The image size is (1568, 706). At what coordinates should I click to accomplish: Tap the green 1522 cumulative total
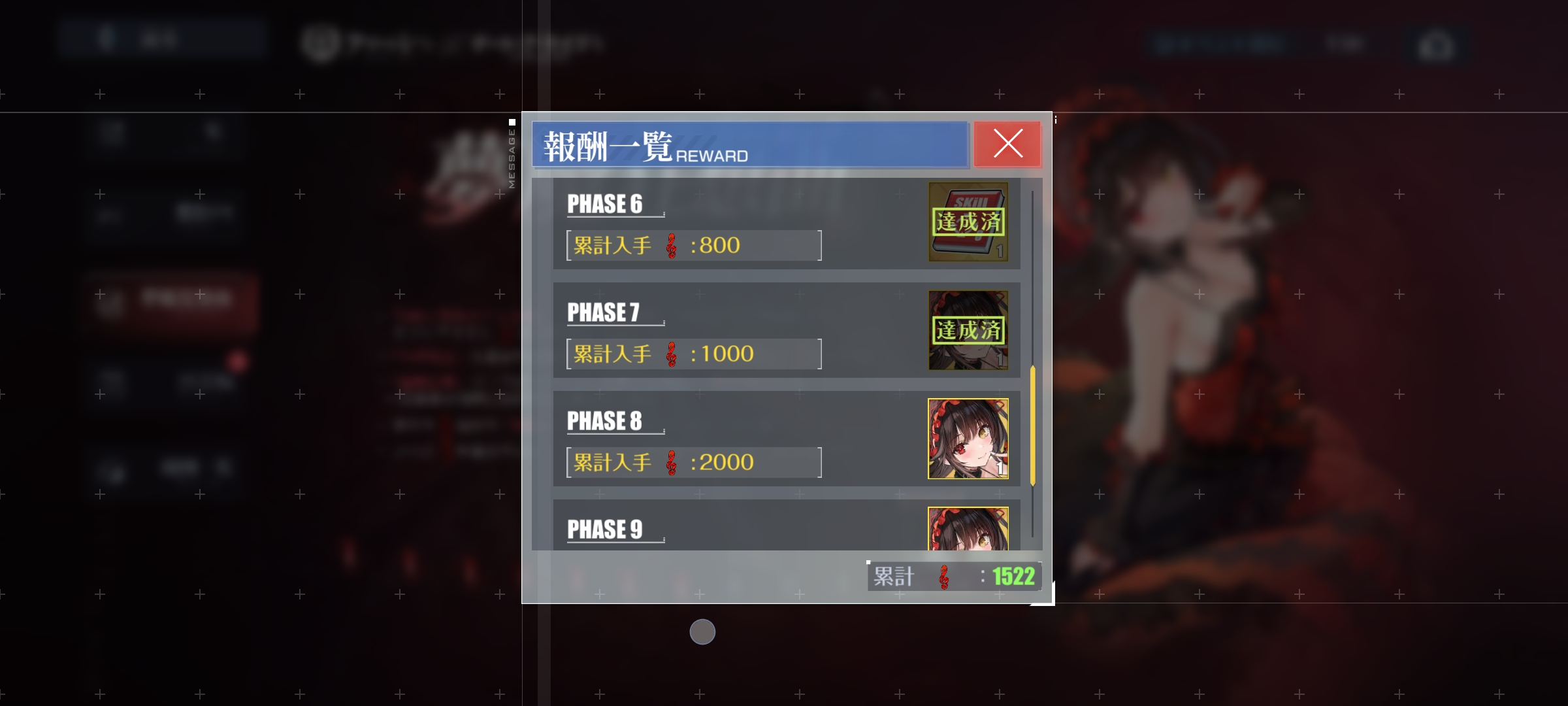point(1013,576)
